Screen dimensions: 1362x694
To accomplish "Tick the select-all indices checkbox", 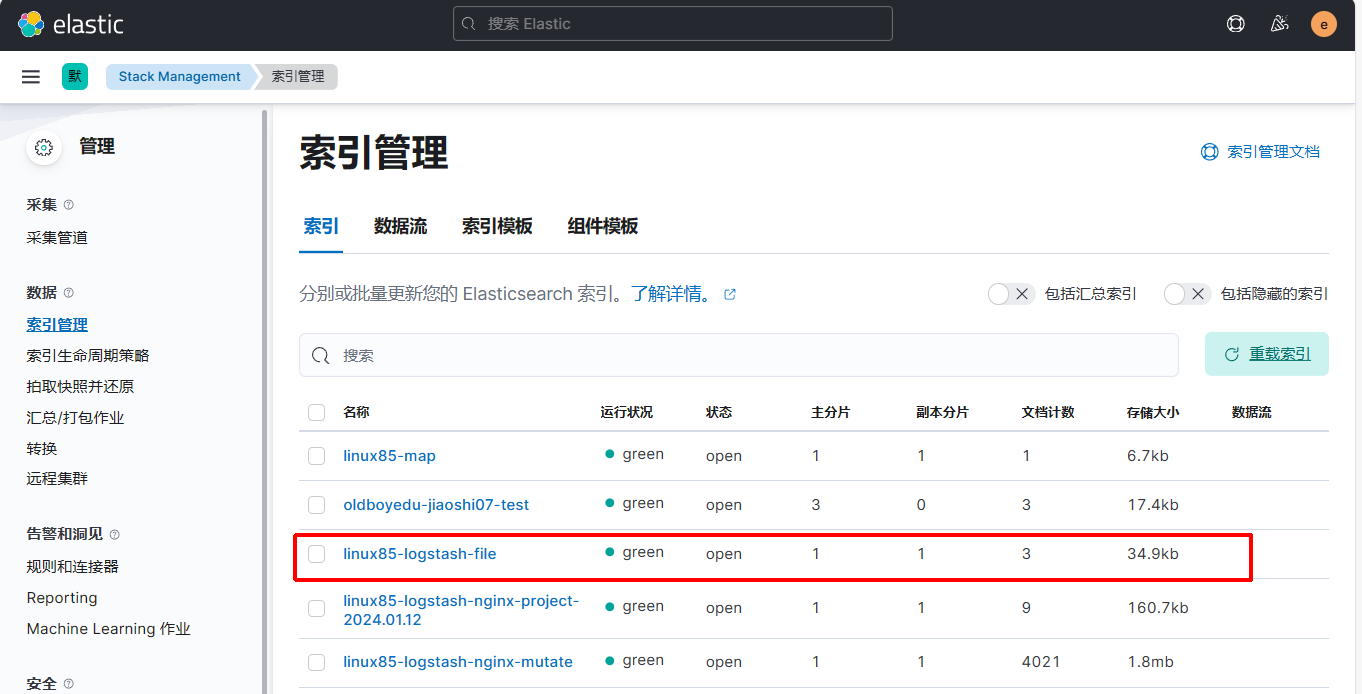I will [317, 413].
